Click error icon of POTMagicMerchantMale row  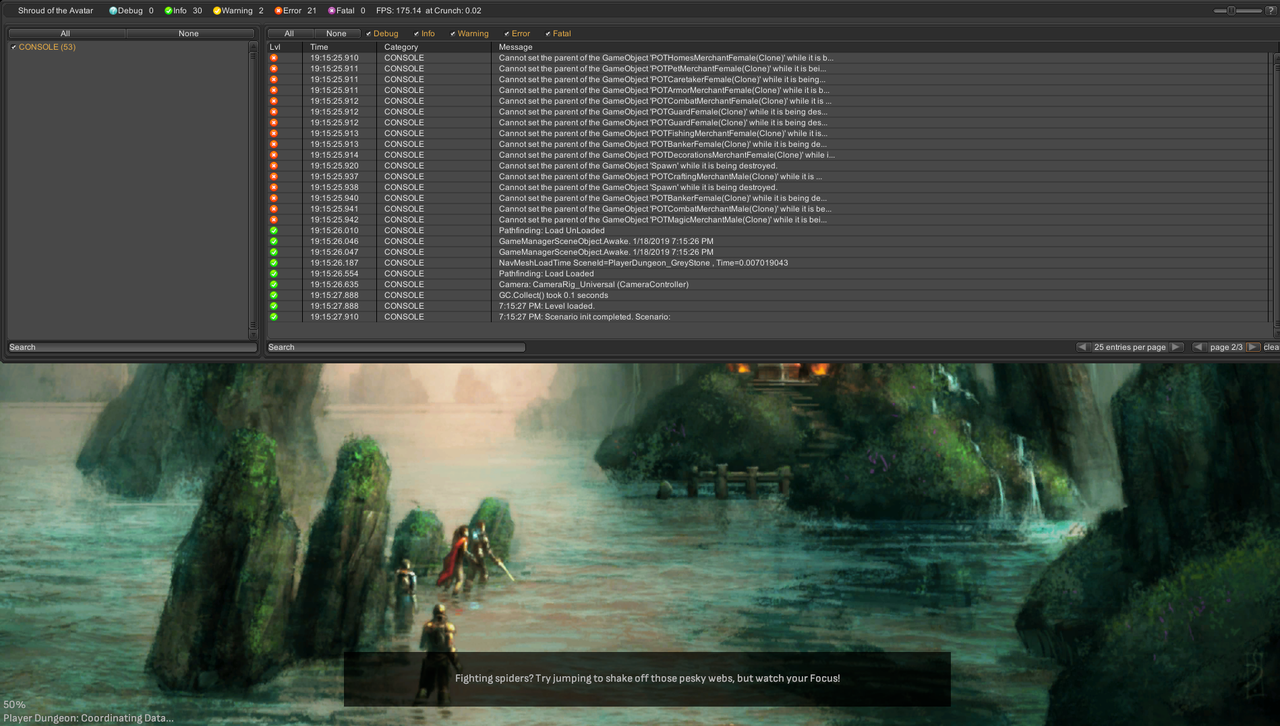point(274,220)
